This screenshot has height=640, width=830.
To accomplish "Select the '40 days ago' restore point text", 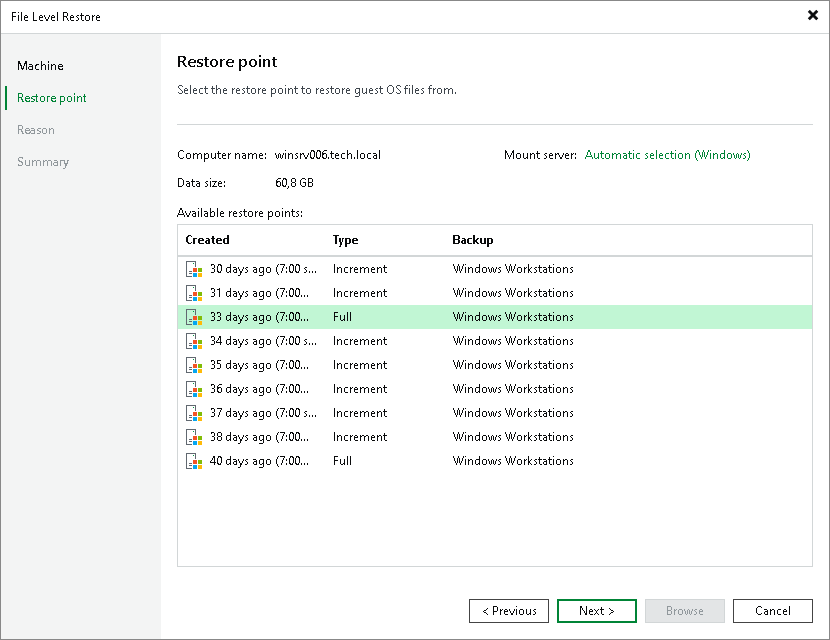I will point(259,461).
